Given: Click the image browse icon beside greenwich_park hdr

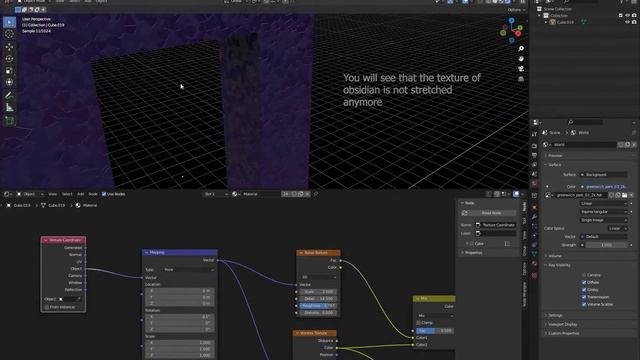Looking at the screenshot, I should [549, 195].
